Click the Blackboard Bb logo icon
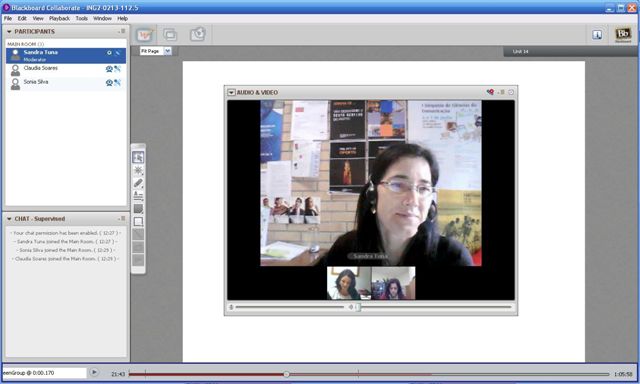Screen dimensions: 640x384 click(x=623, y=35)
